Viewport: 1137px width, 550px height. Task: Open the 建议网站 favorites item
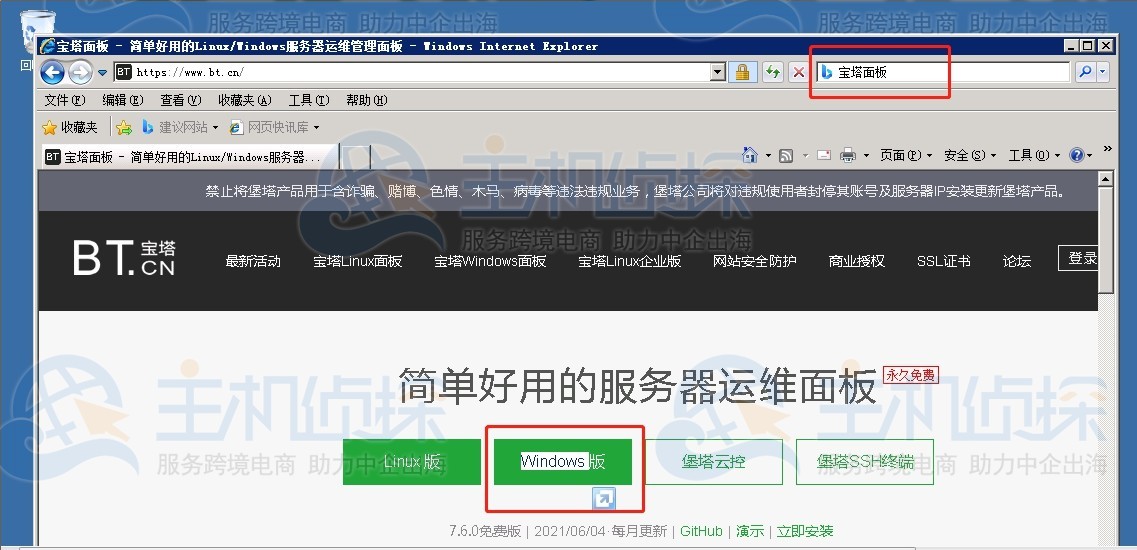[x=180, y=127]
